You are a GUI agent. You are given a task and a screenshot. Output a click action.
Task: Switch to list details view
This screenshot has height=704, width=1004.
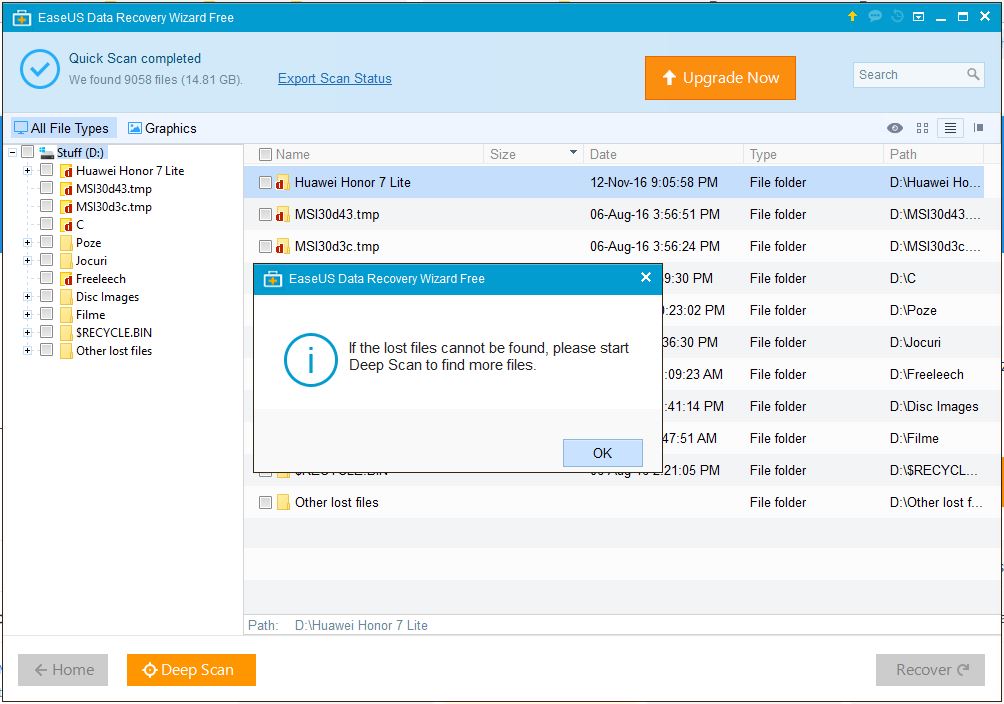(950, 128)
